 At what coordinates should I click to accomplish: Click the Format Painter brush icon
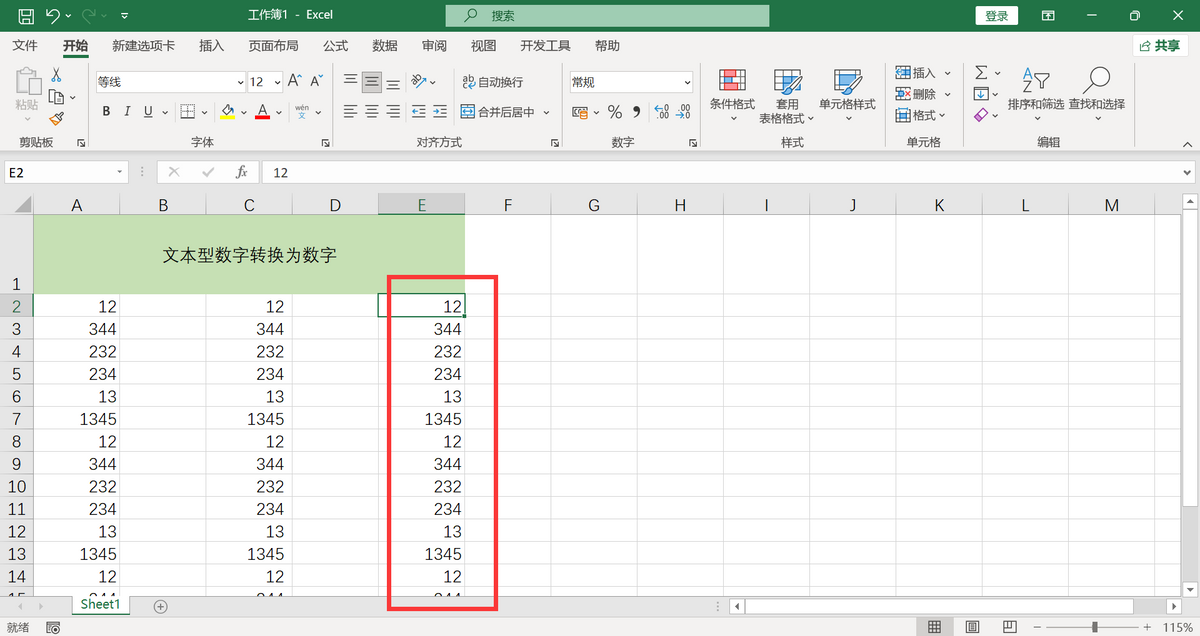[56, 118]
